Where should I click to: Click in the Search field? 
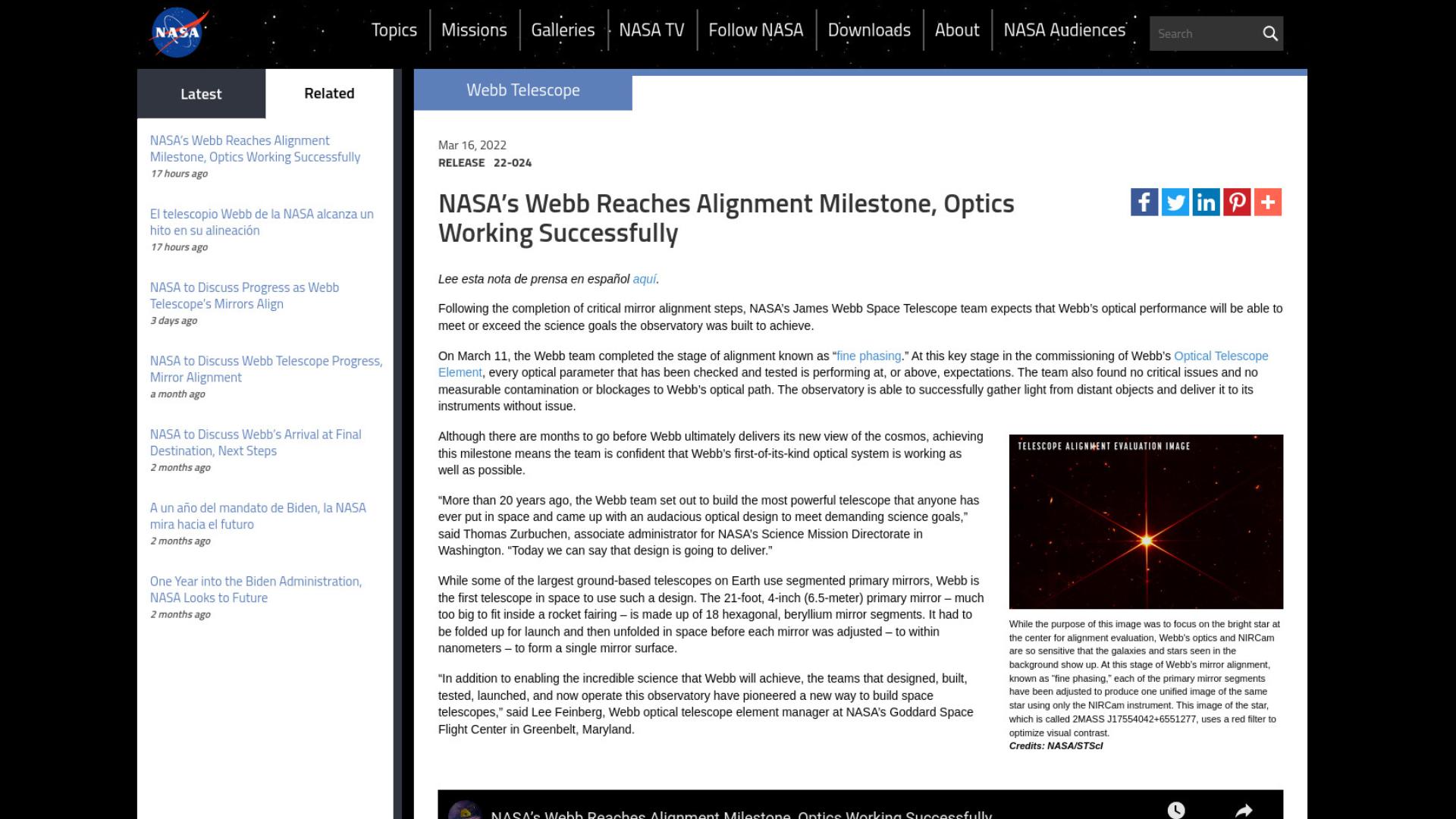[1204, 33]
